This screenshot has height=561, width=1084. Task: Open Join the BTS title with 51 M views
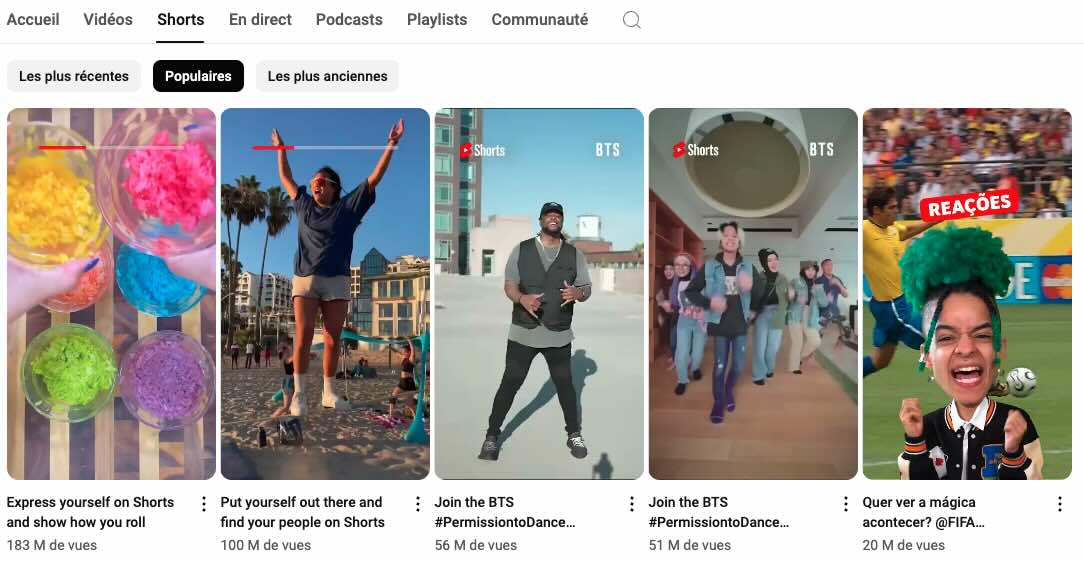719,512
